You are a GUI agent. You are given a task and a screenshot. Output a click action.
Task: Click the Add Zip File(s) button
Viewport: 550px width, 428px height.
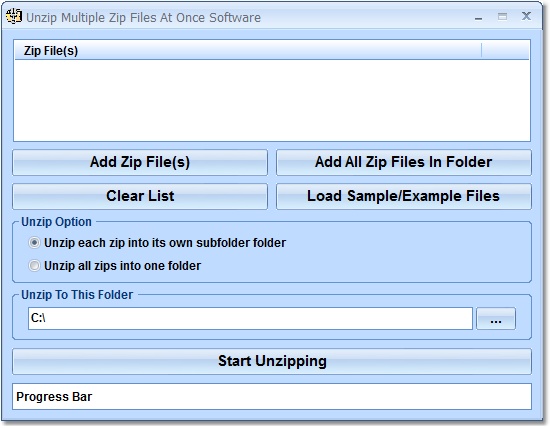pyautogui.click(x=140, y=162)
